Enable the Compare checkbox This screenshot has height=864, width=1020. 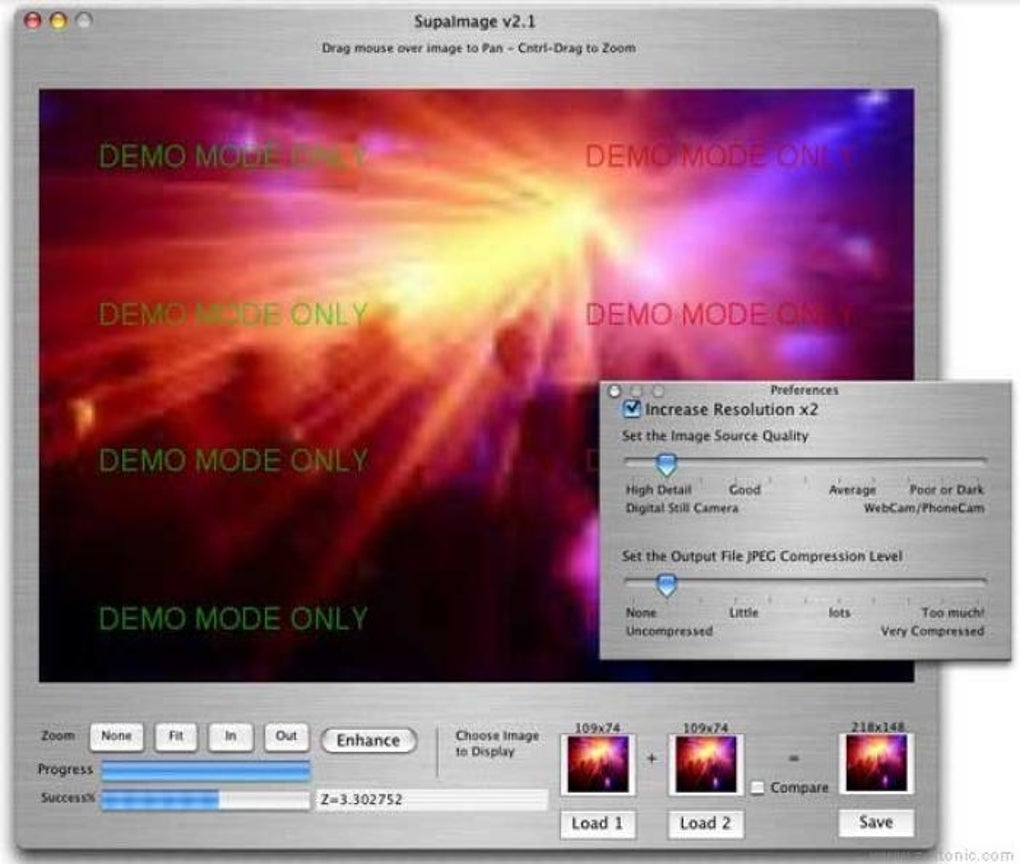[x=758, y=788]
